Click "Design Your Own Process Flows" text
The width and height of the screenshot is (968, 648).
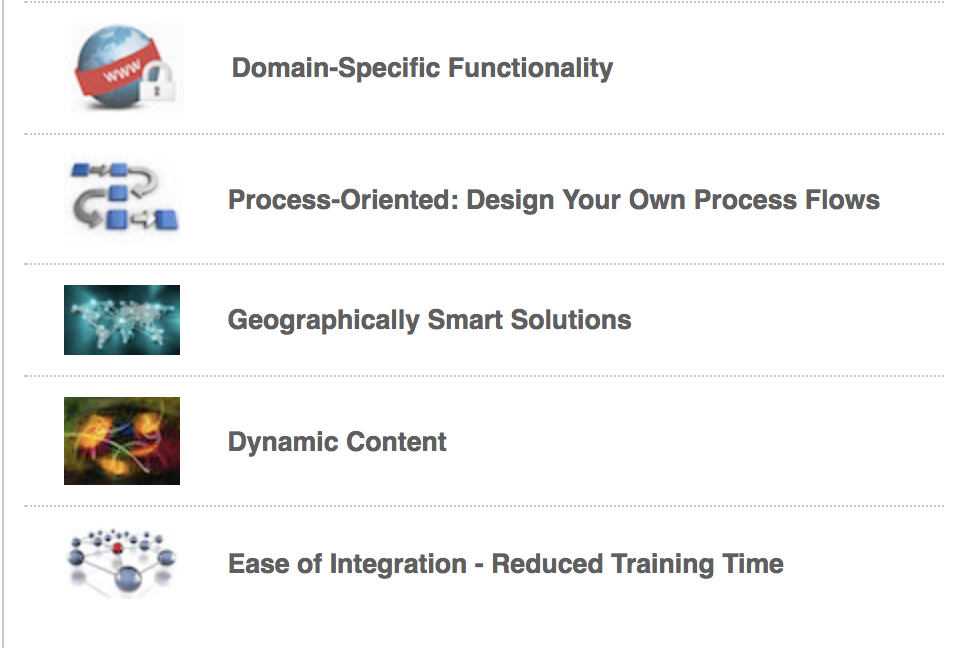click(673, 199)
